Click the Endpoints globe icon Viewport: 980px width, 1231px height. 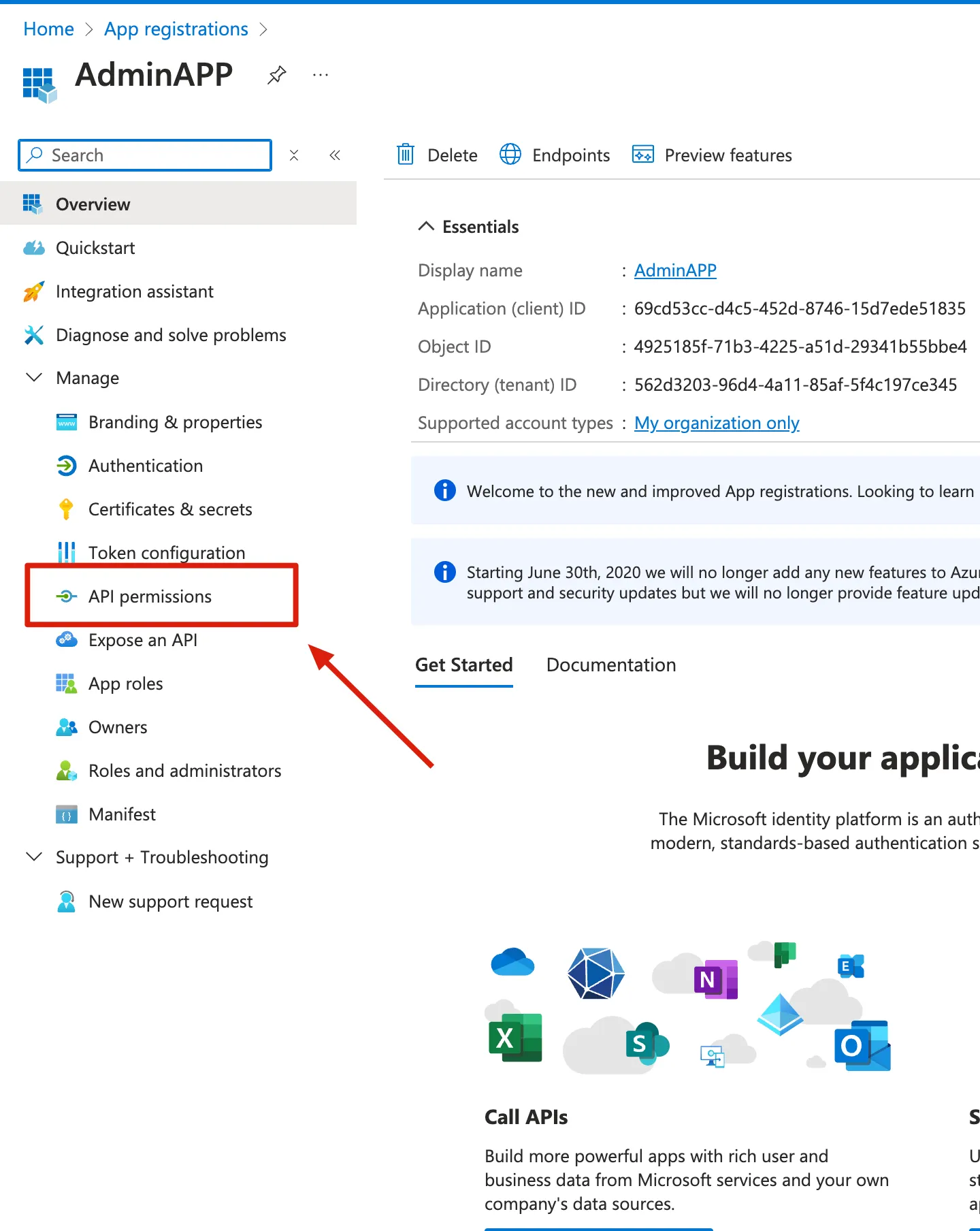pyautogui.click(x=510, y=155)
